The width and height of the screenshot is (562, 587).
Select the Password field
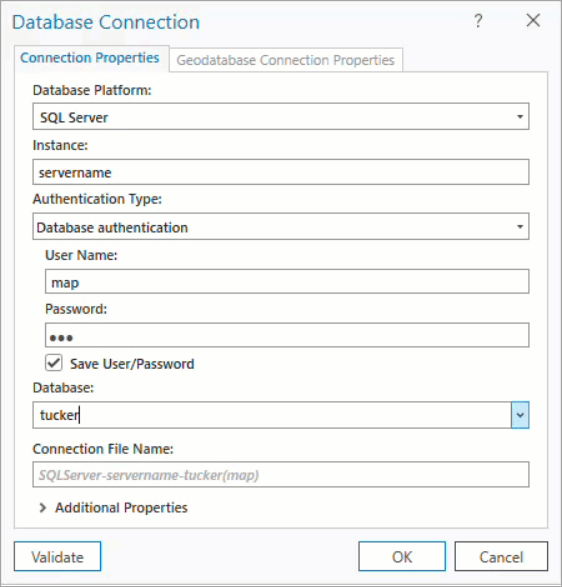287,335
